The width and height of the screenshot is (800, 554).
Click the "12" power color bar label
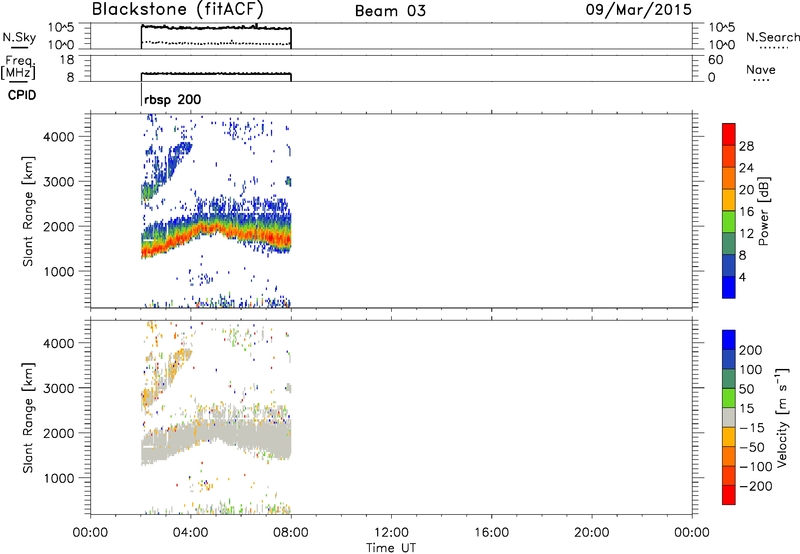pyautogui.click(x=746, y=234)
